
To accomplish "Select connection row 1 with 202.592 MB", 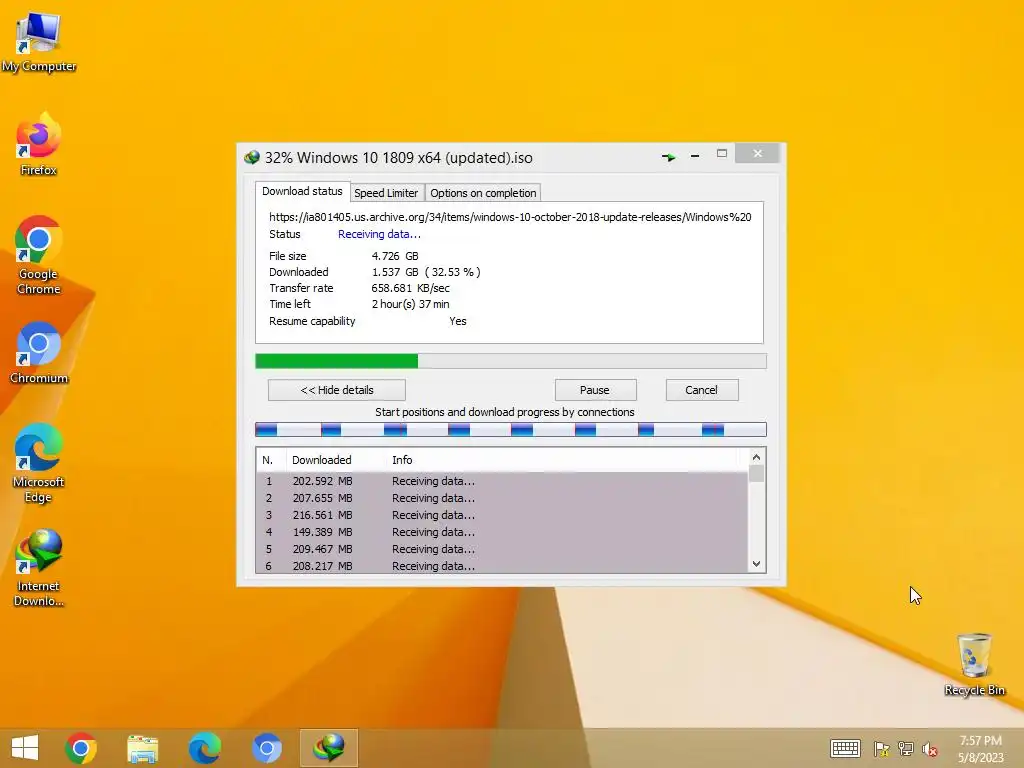I will point(502,481).
